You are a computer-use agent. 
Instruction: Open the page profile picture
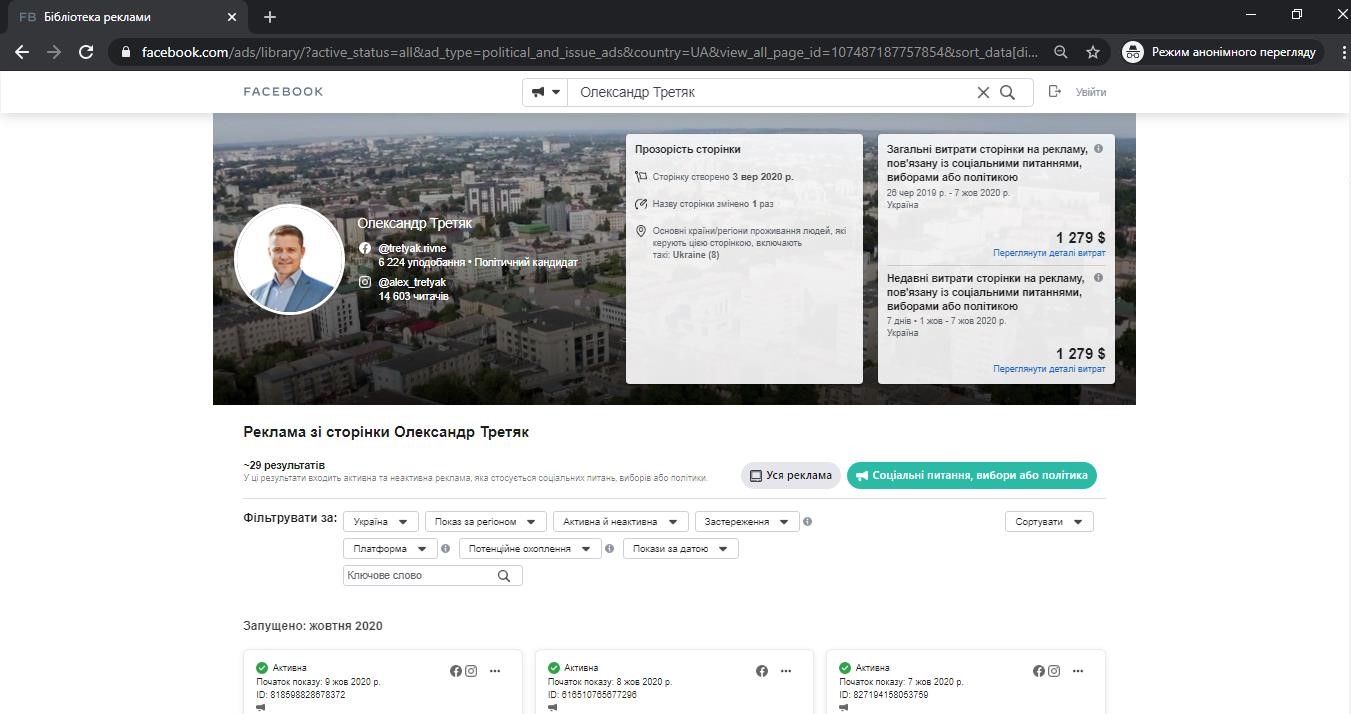point(289,260)
